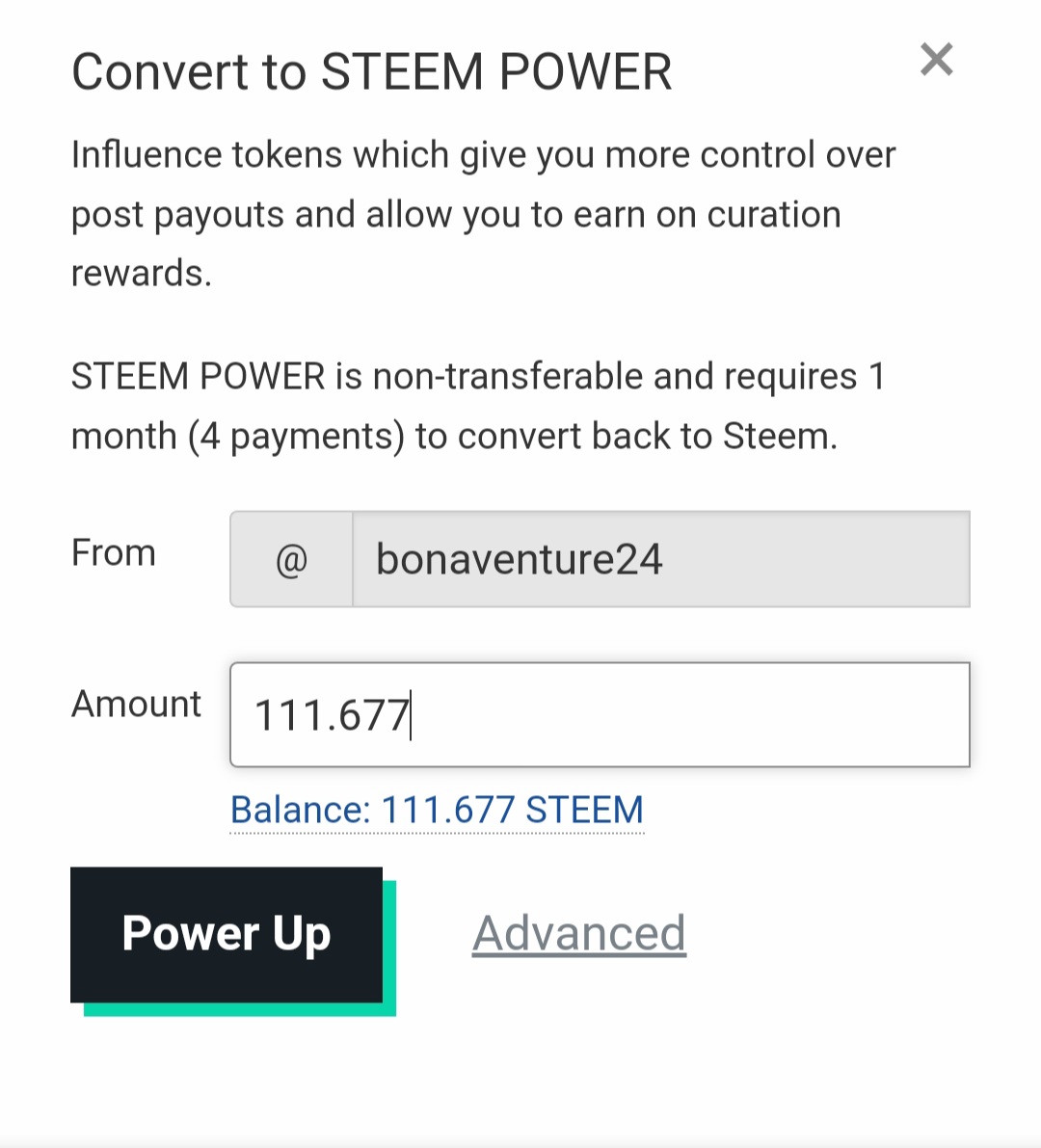Click the green shadow edge of Power Up
1041x1148 pixels.
pos(240,1009)
